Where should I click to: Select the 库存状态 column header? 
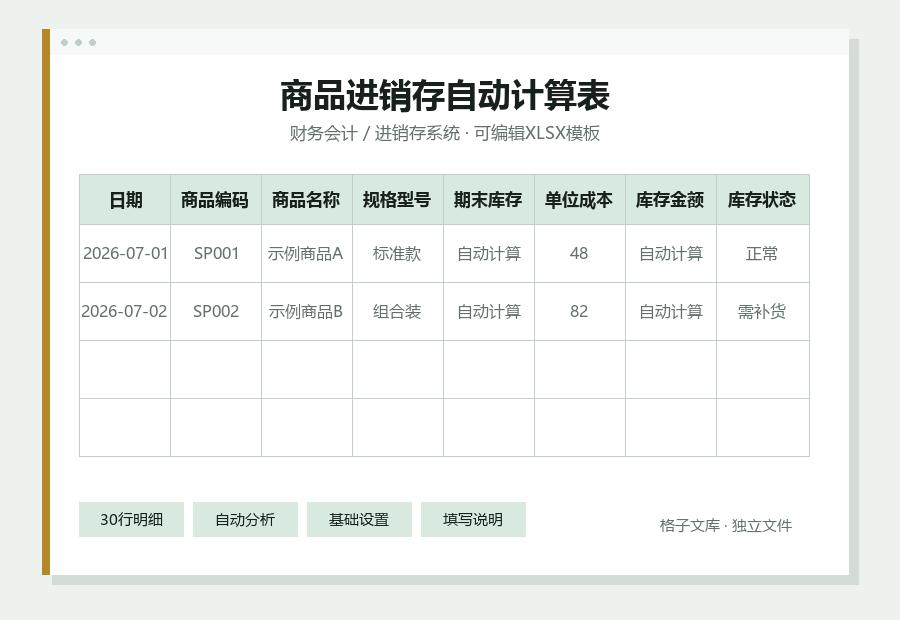763,200
